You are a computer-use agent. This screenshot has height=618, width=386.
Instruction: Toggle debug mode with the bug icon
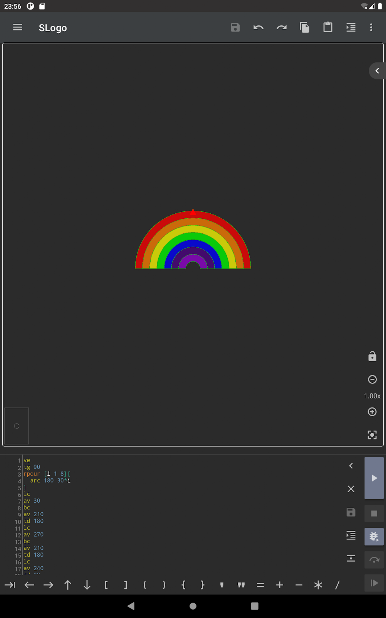click(374, 536)
